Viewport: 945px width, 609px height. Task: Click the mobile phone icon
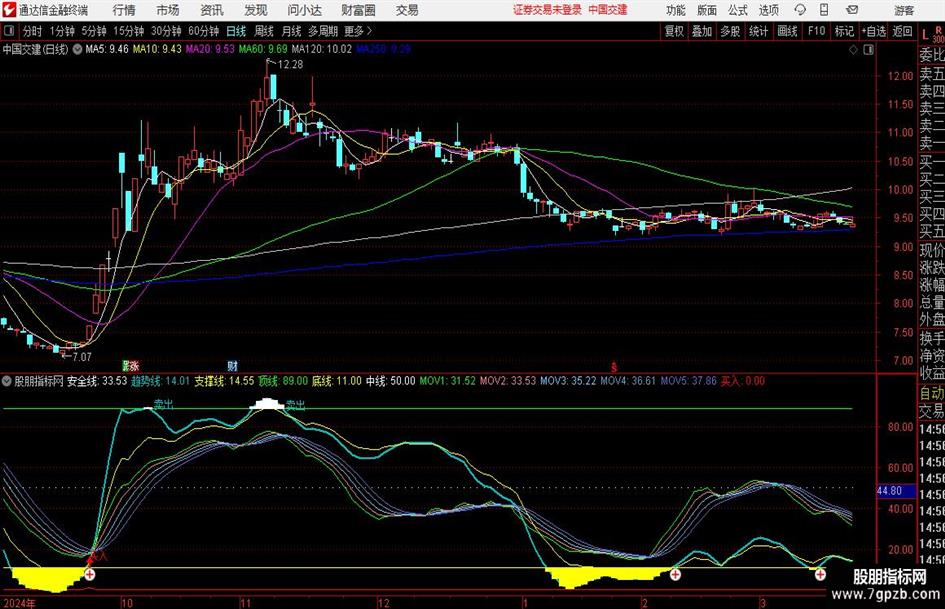(x=824, y=10)
